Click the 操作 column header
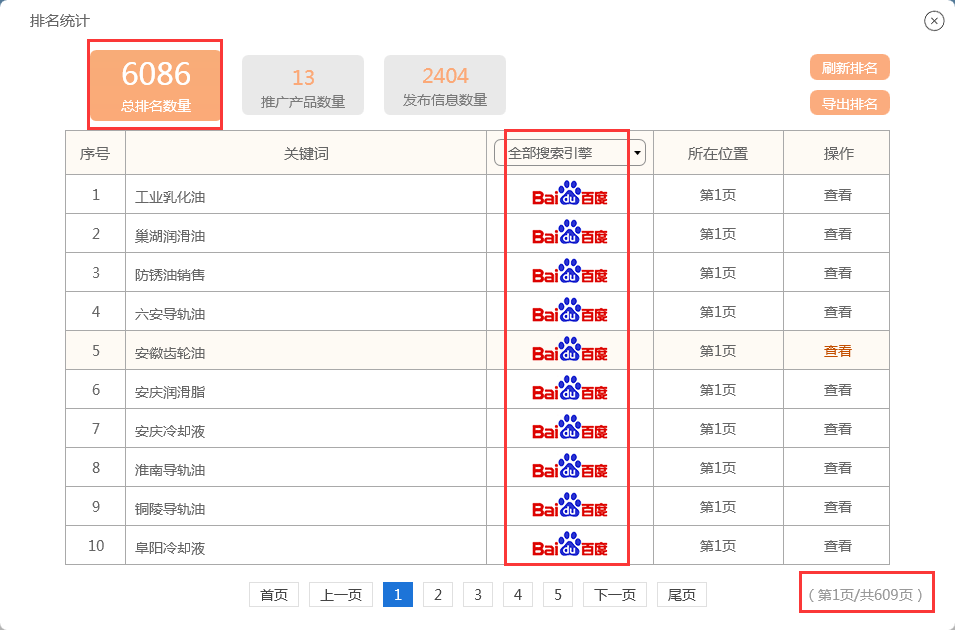Image resolution: width=955 pixels, height=630 pixels. tap(838, 154)
